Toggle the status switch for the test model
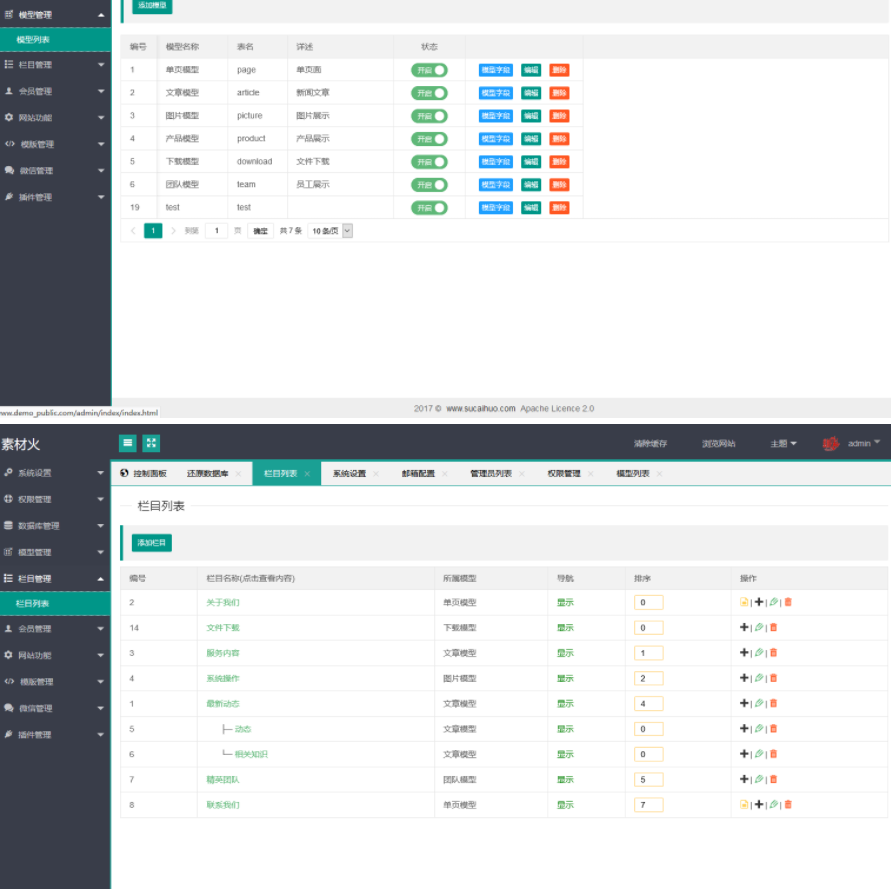 pyautogui.click(x=429, y=208)
